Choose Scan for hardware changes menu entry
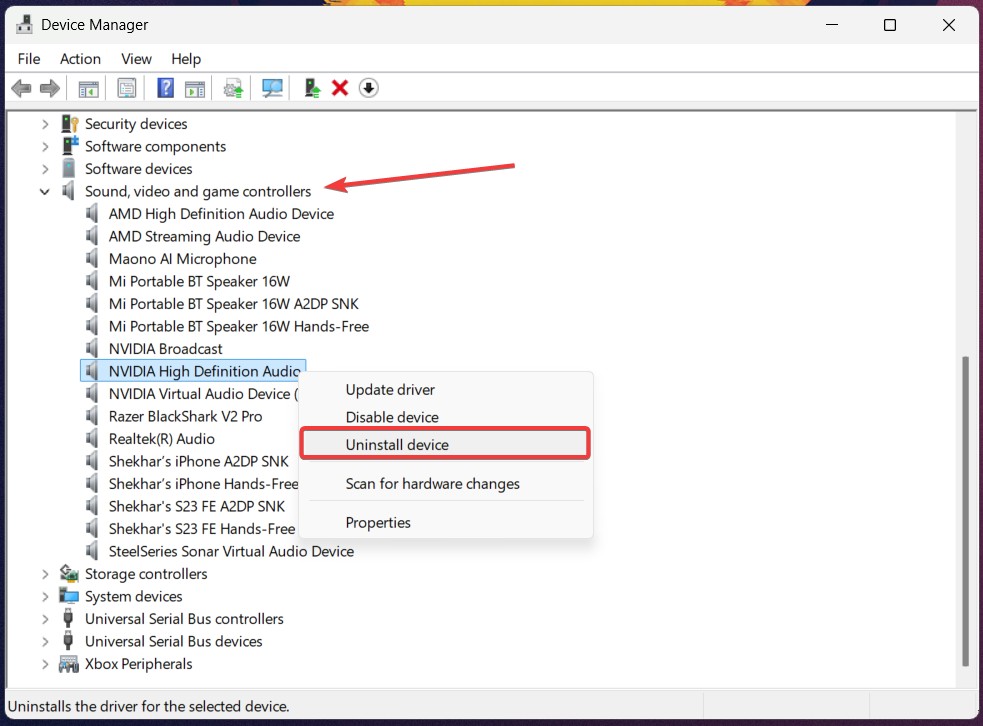Viewport: 983px width, 726px height. (x=446, y=484)
